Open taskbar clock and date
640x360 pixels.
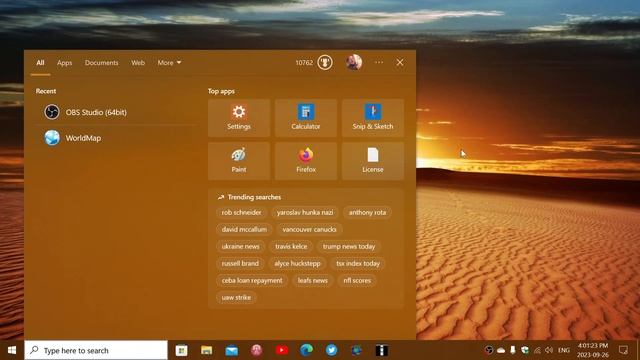(x=593, y=350)
